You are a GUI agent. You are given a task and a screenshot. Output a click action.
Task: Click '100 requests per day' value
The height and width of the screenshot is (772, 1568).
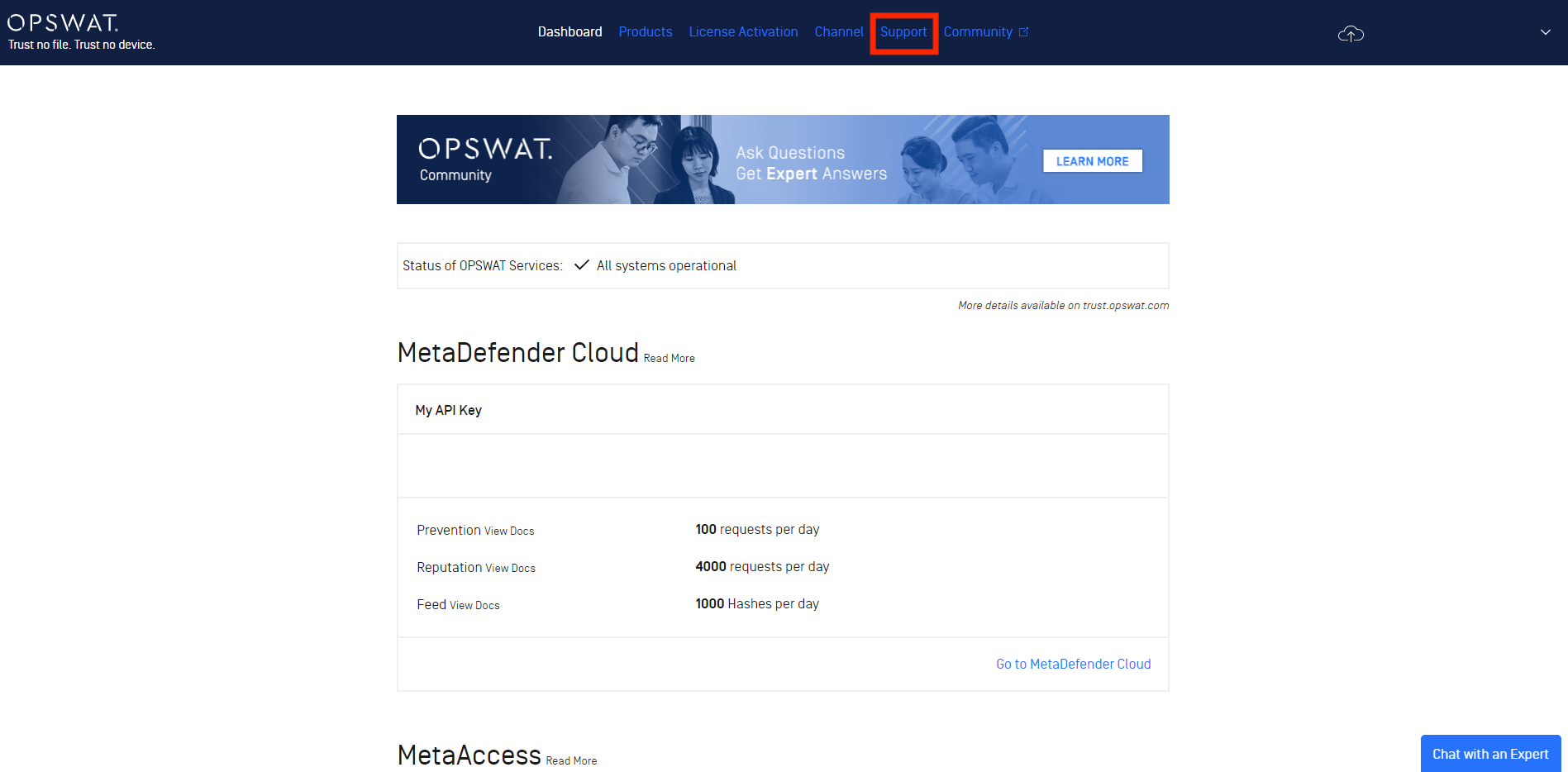point(757,529)
